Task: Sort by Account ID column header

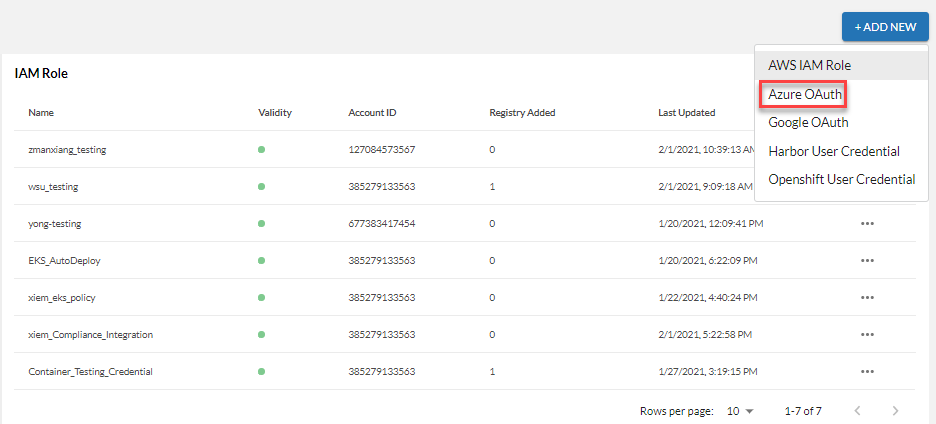Action: [372, 112]
